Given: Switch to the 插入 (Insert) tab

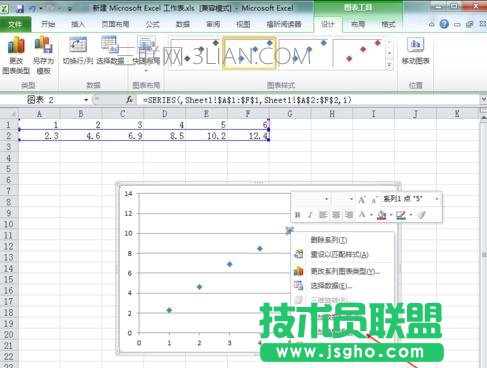Looking at the screenshot, I should point(78,24).
